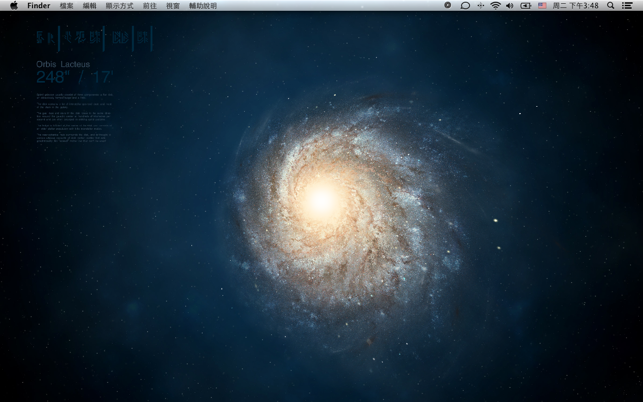
Task: Click the round dark status icon in menu bar
Action: (448, 5)
